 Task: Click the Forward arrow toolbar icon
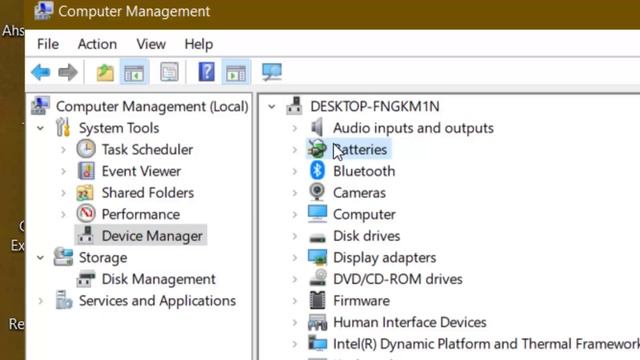coord(68,72)
